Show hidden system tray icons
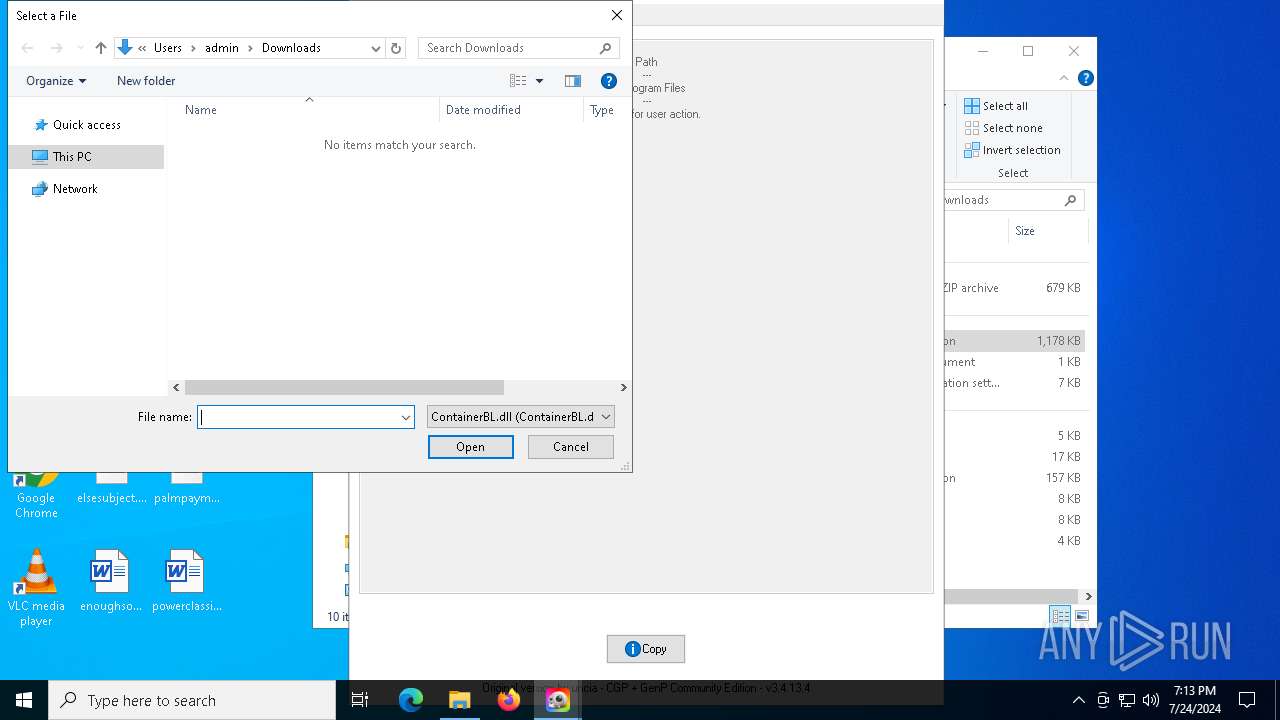1280x720 pixels. click(x=1078, y=700)
